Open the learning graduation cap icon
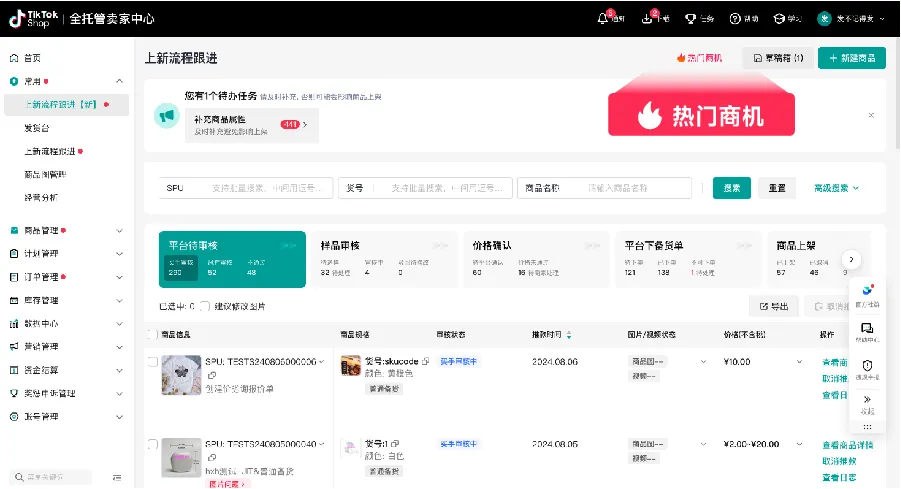 tap(778, 19)
